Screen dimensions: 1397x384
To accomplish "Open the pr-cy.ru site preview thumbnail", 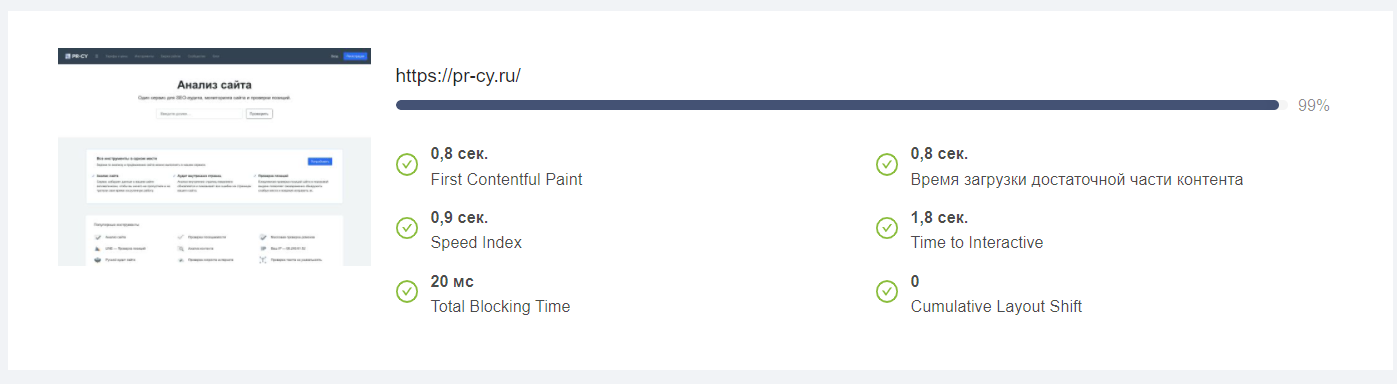I will (x=214, y=157).
